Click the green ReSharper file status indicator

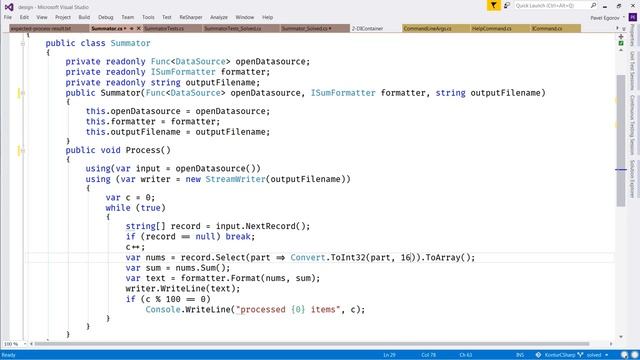[x=621, y=43]
